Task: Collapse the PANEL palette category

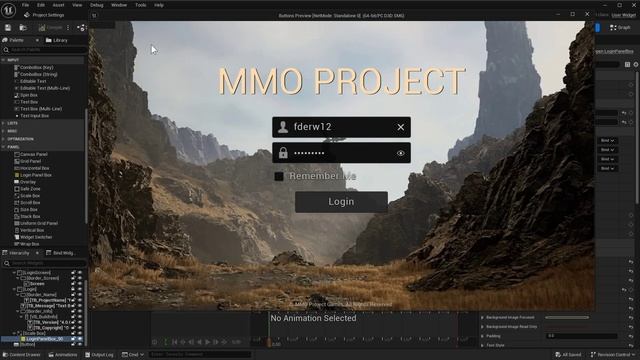Action: tap(3, 147)
